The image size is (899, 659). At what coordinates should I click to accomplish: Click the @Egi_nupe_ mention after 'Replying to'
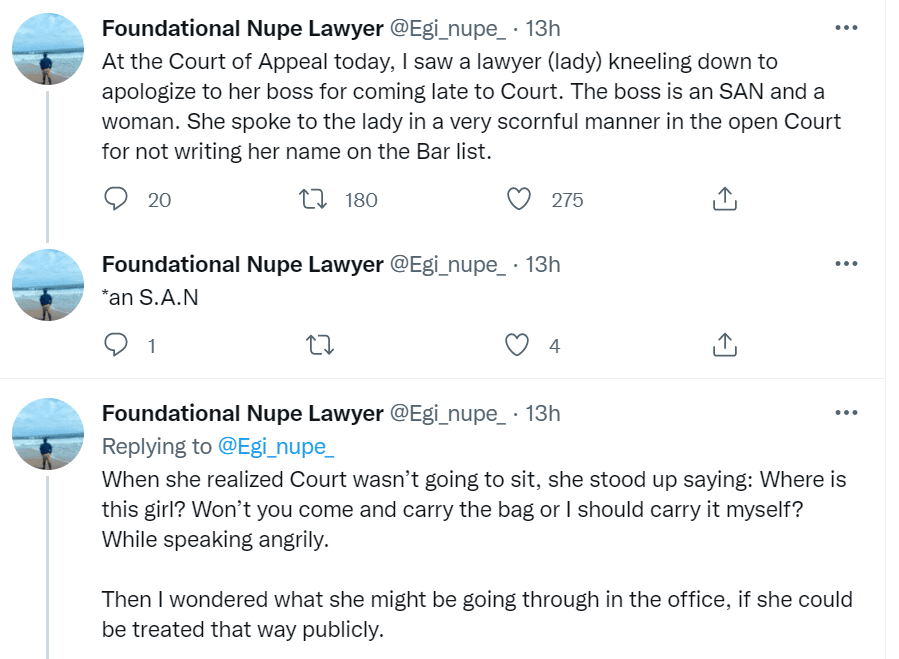click(x=275, y=446)
